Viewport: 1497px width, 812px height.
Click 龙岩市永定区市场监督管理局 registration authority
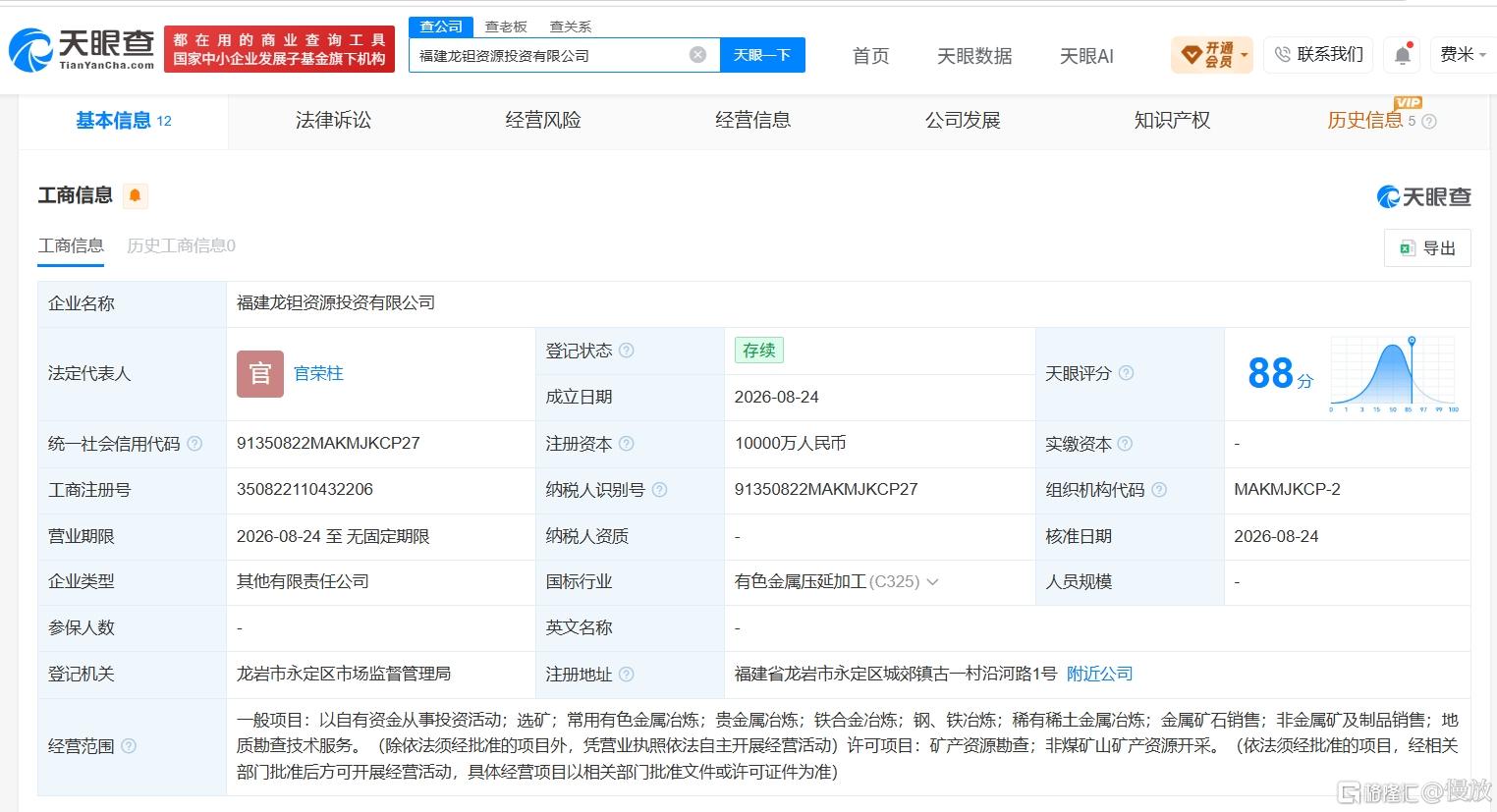click(x=344, y=675)
